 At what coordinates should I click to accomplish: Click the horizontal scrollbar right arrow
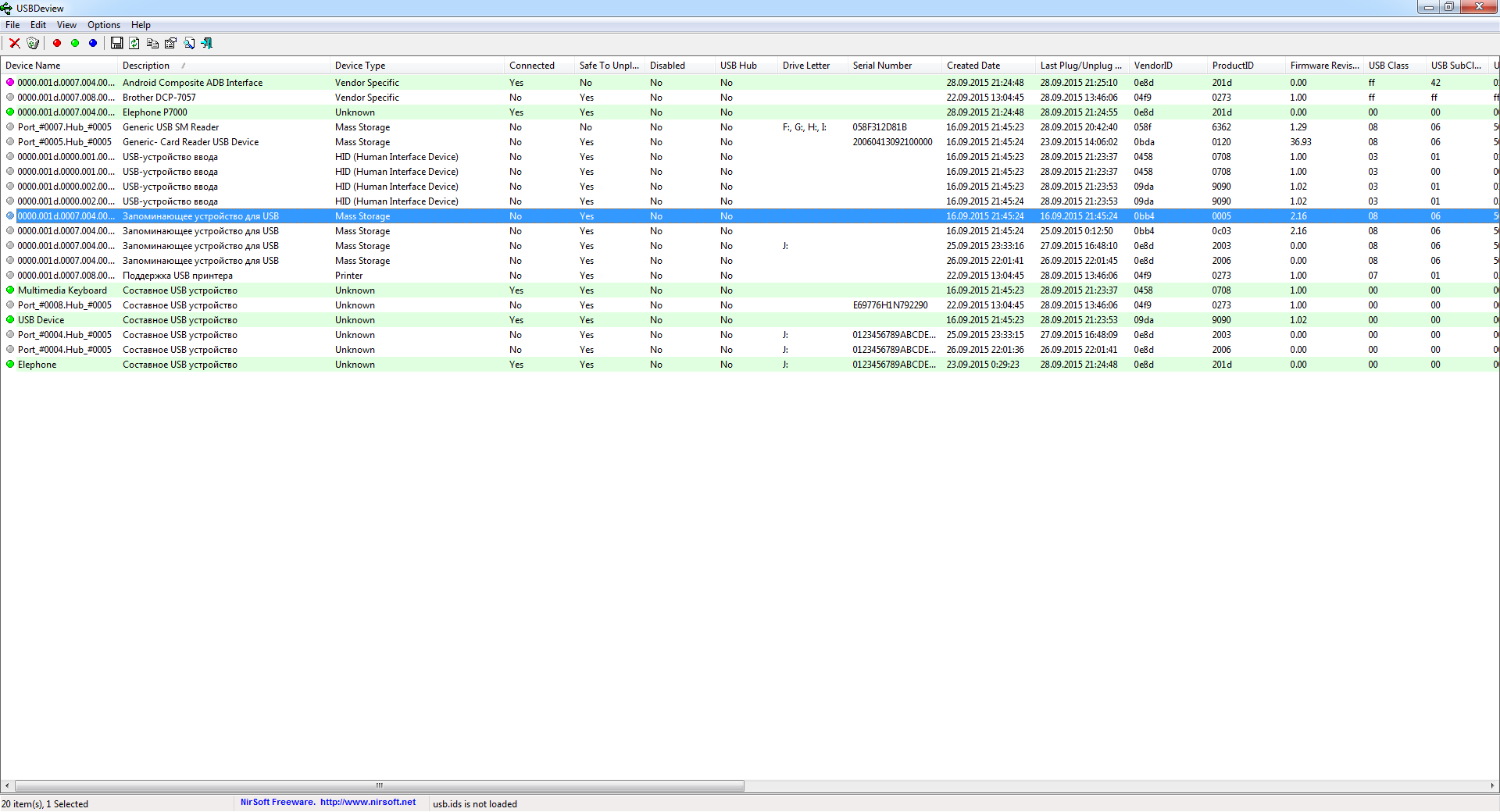click(x=1492, y=786)
